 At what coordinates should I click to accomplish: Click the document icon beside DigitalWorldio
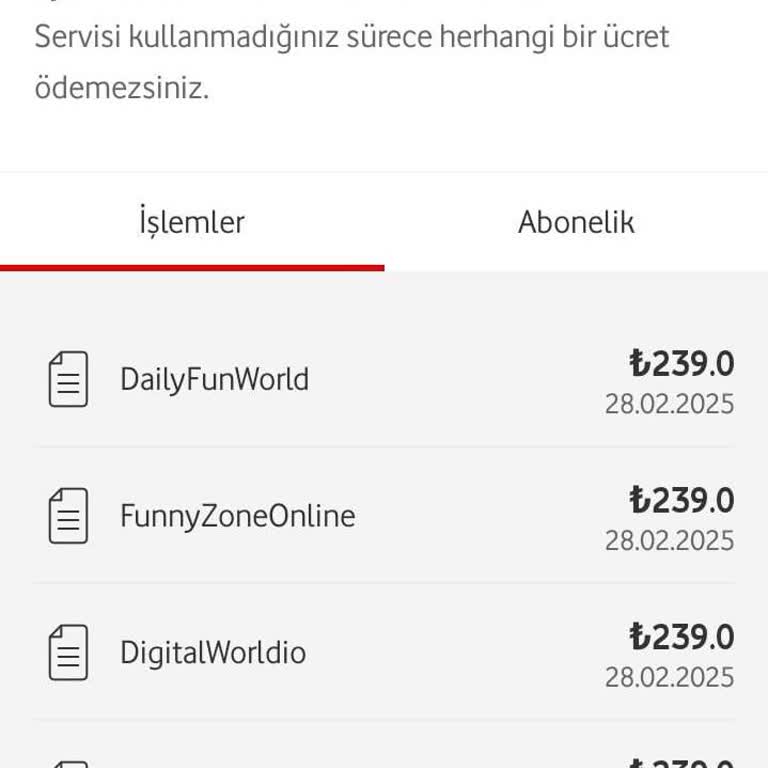coord(69,652)
